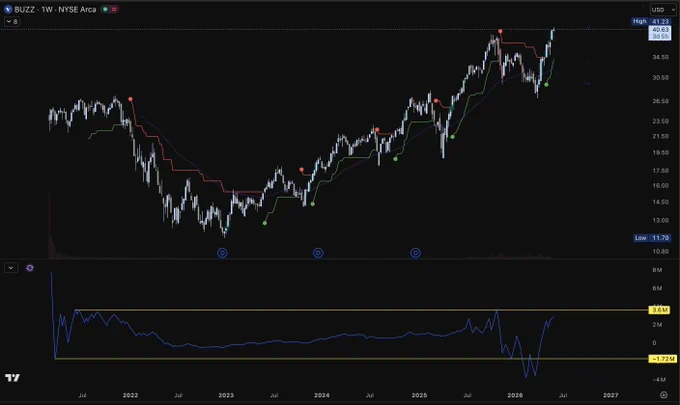Click the 2023 label on the time axis
The height and width of the screenshot is (405, 680).
click(x=226, y=395)
